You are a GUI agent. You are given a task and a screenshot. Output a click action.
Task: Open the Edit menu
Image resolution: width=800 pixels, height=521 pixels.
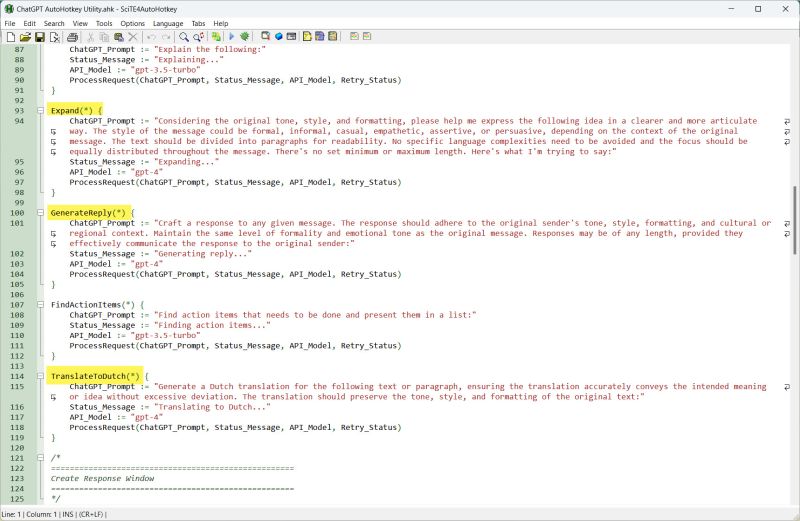pyautogui.click(x=30, y=23)
